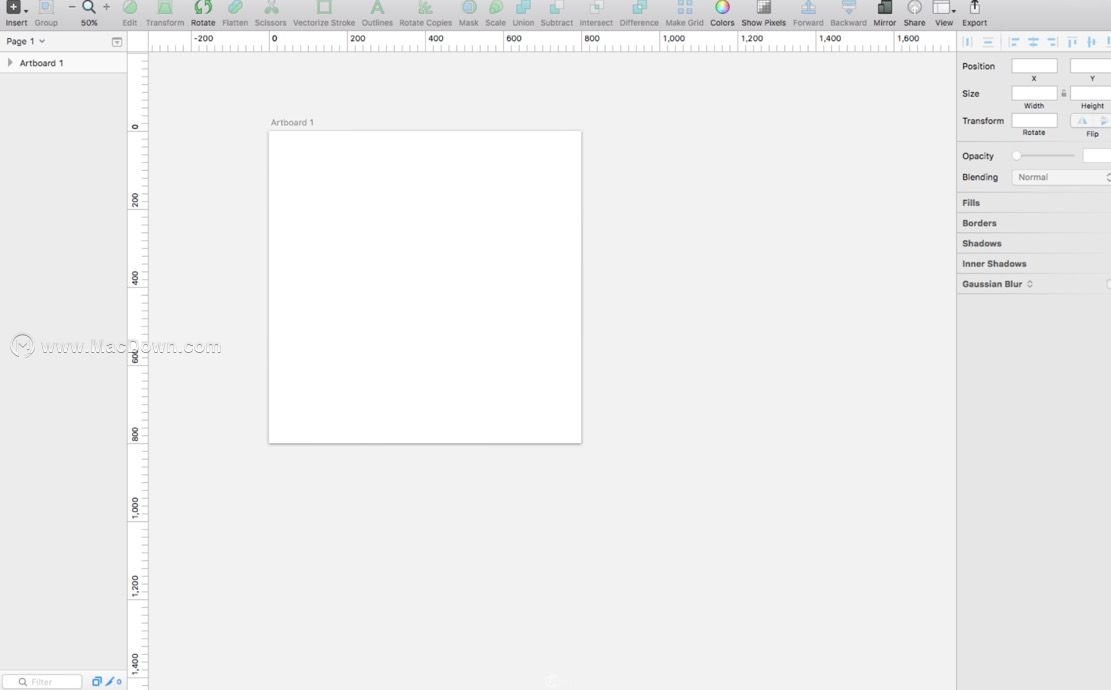Apply the Union boolean operation
The image size is (1111, 690).
tap(523, 8)
